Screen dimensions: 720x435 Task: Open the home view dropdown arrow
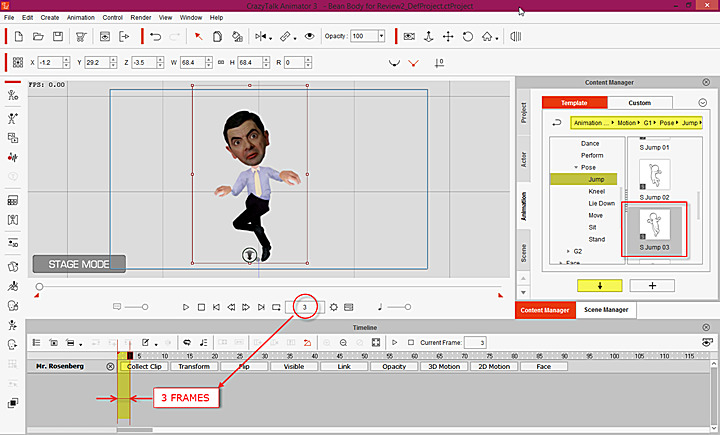pos(497,39)
